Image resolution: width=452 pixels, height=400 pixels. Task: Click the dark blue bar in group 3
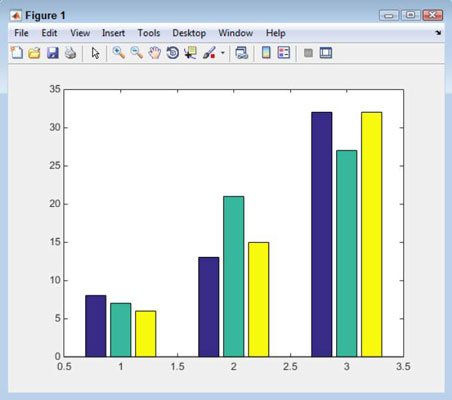point(322,234)
